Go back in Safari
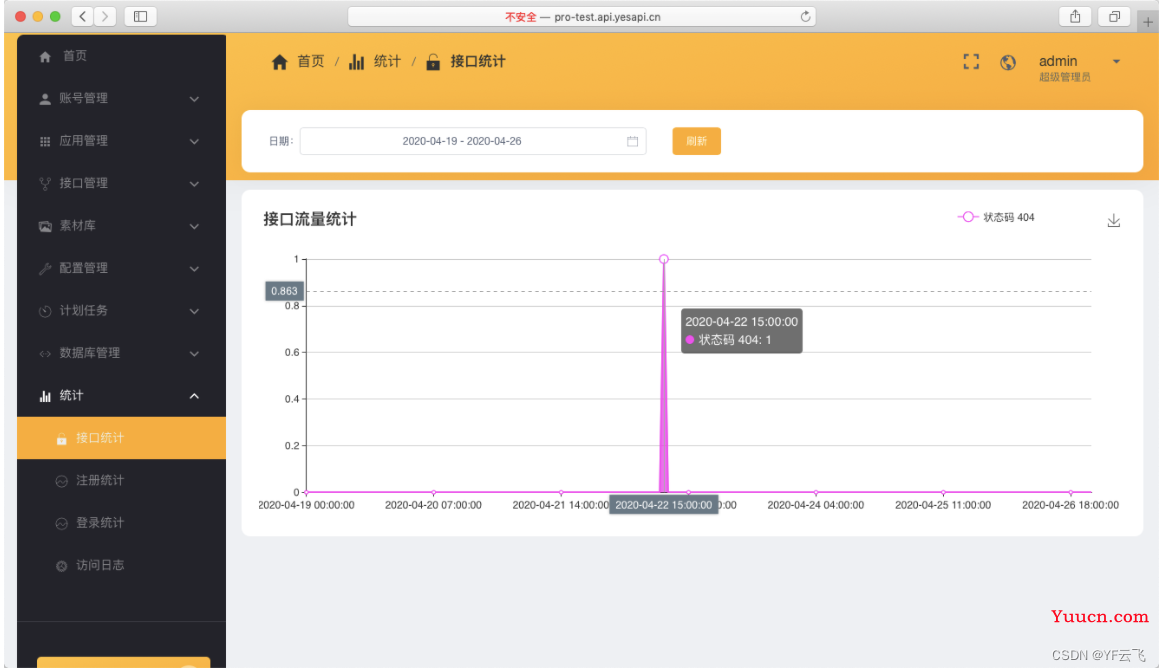The width and height of the screenshot is (1161, 671). (83, 16)
